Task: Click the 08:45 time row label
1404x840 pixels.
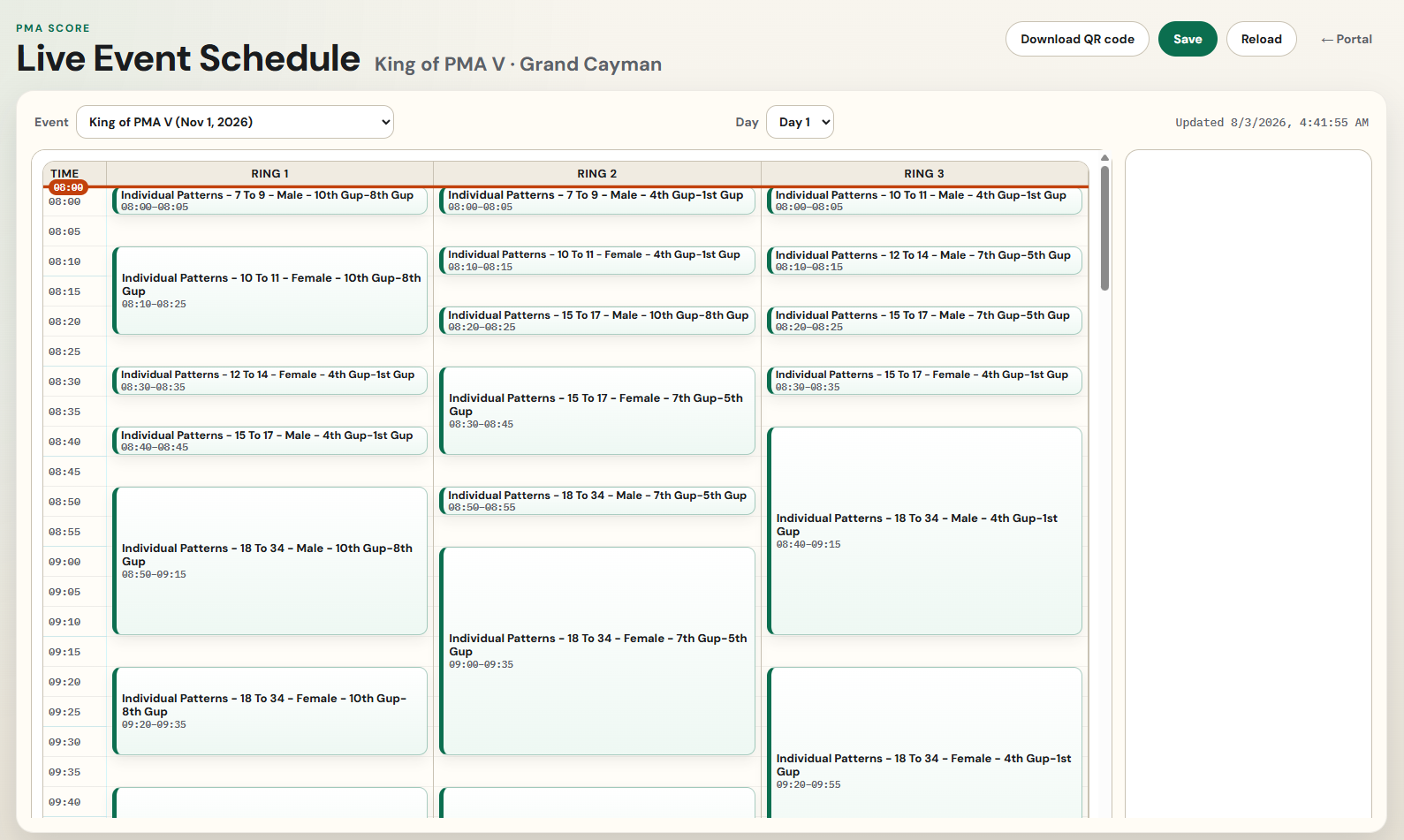Action: click(65, 472)
